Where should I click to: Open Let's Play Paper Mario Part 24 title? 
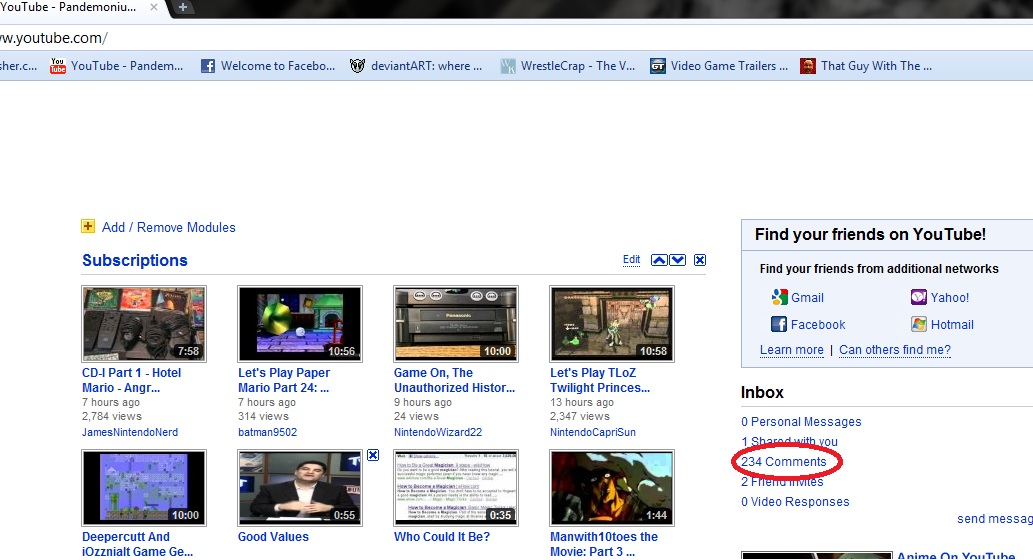pos(284,380)
